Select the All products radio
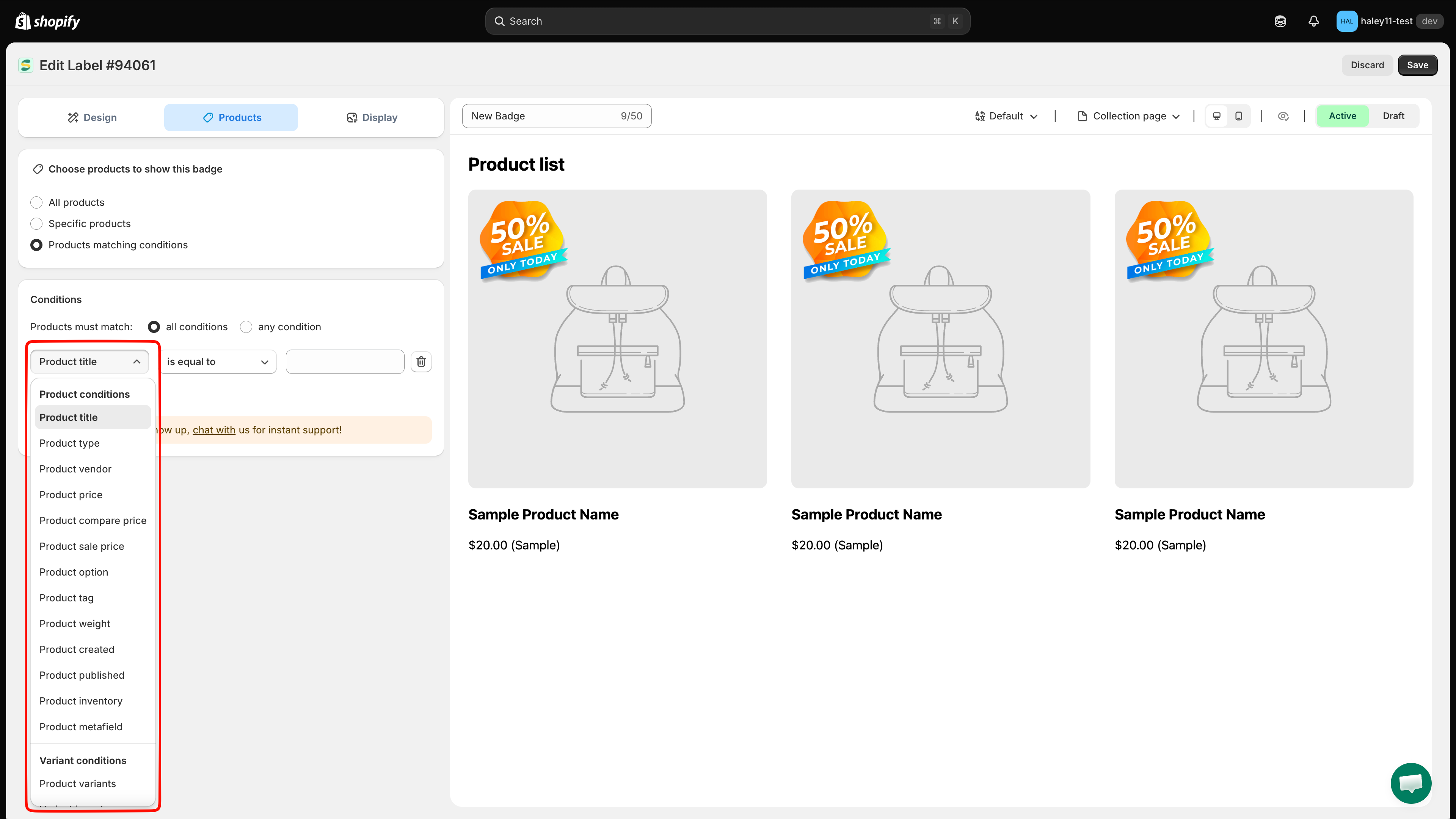This screenshot has height=819, width=1456. pos(36,202)
